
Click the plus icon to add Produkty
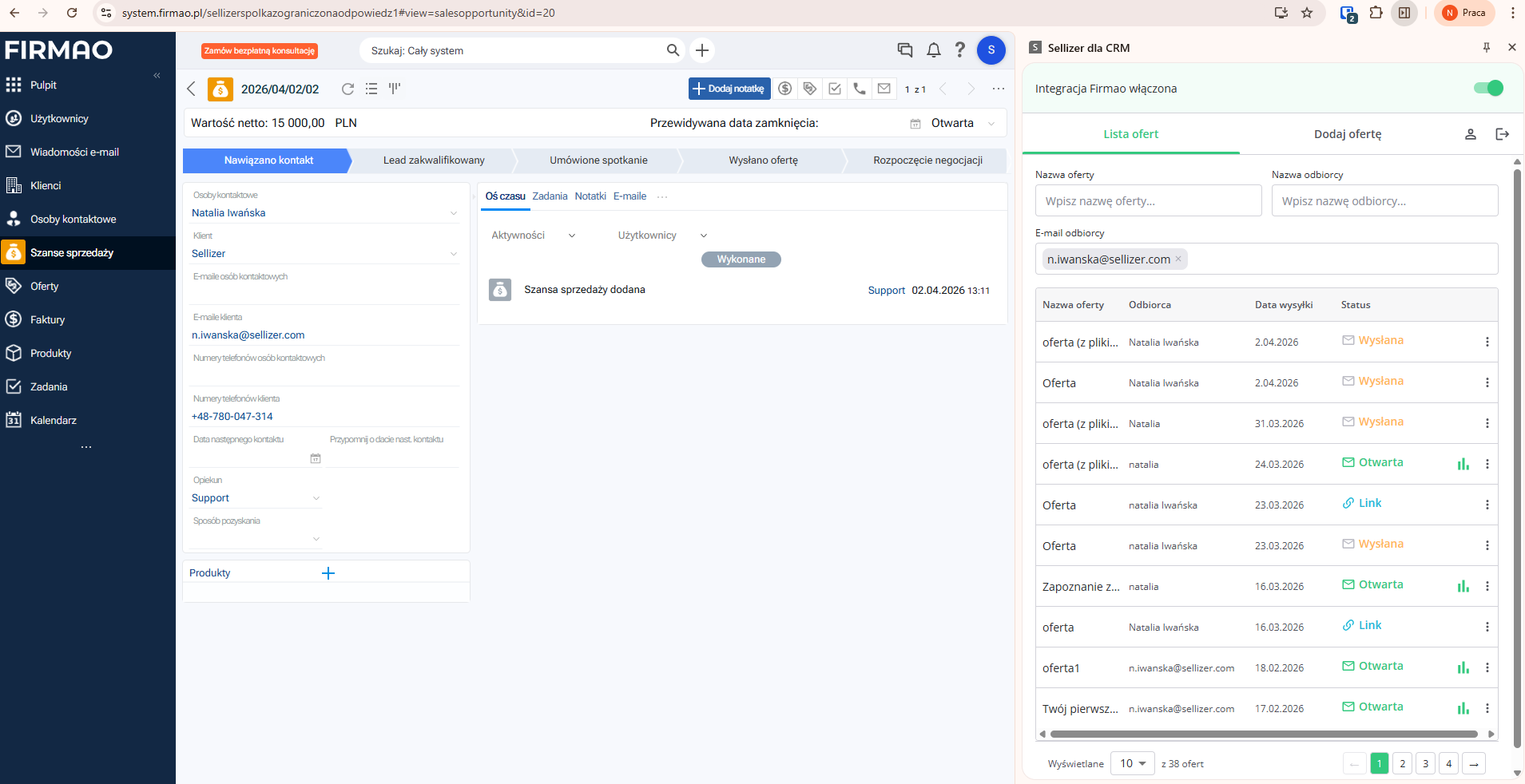point(328,573)
